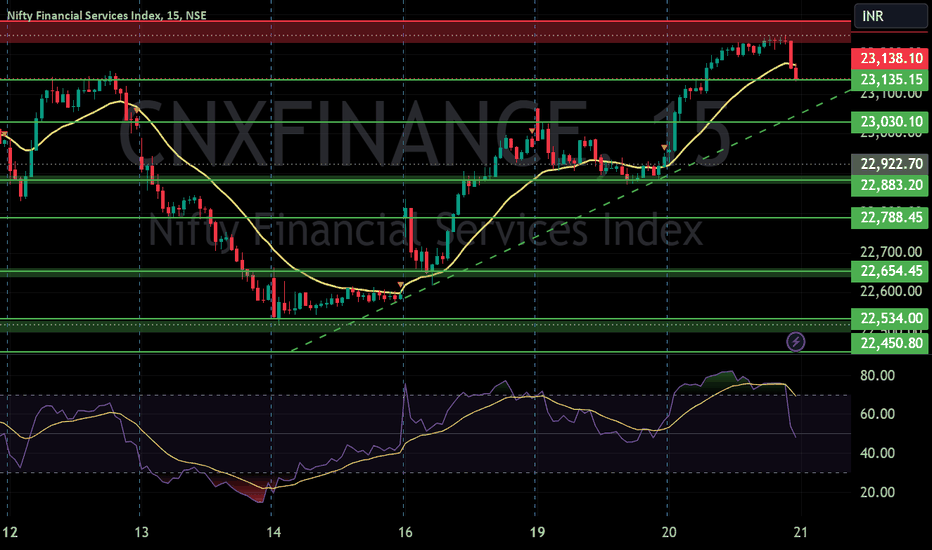Select the 23,030.10 level label
This screenshot has height=550, width=932.
click(890, 122)
